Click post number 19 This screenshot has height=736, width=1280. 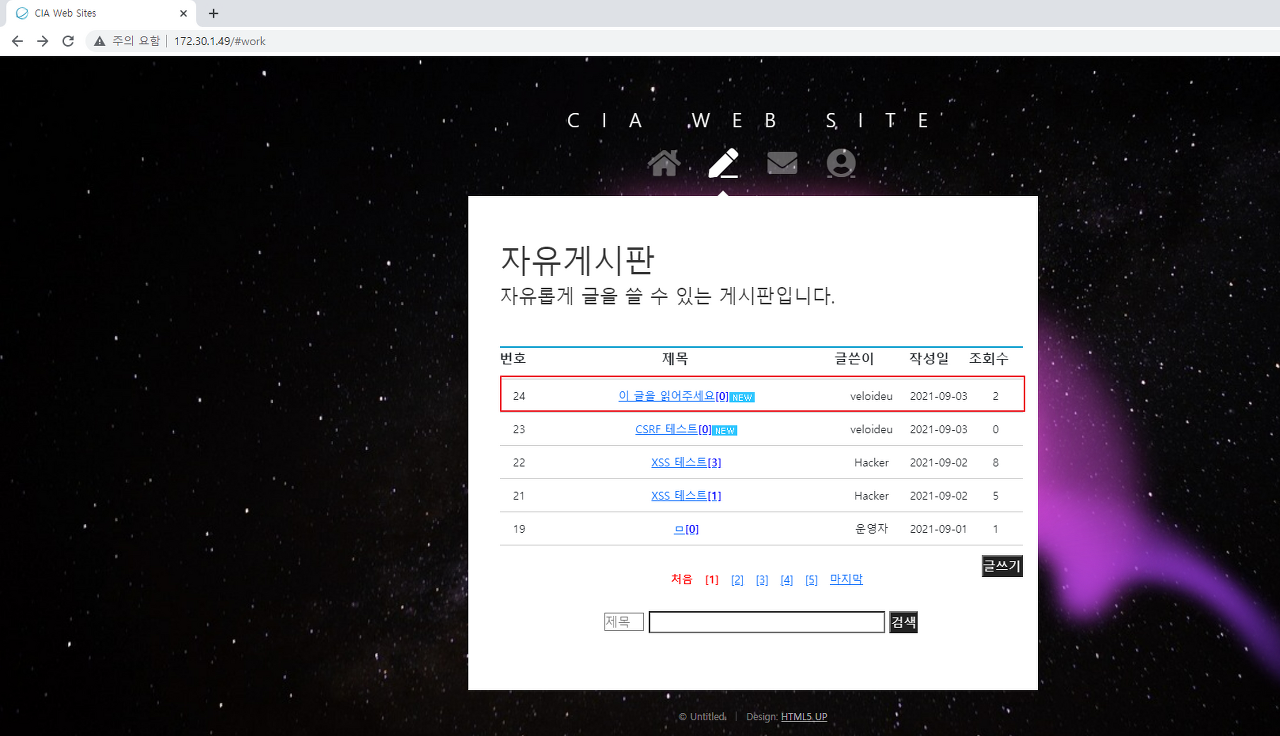(519, 528)
